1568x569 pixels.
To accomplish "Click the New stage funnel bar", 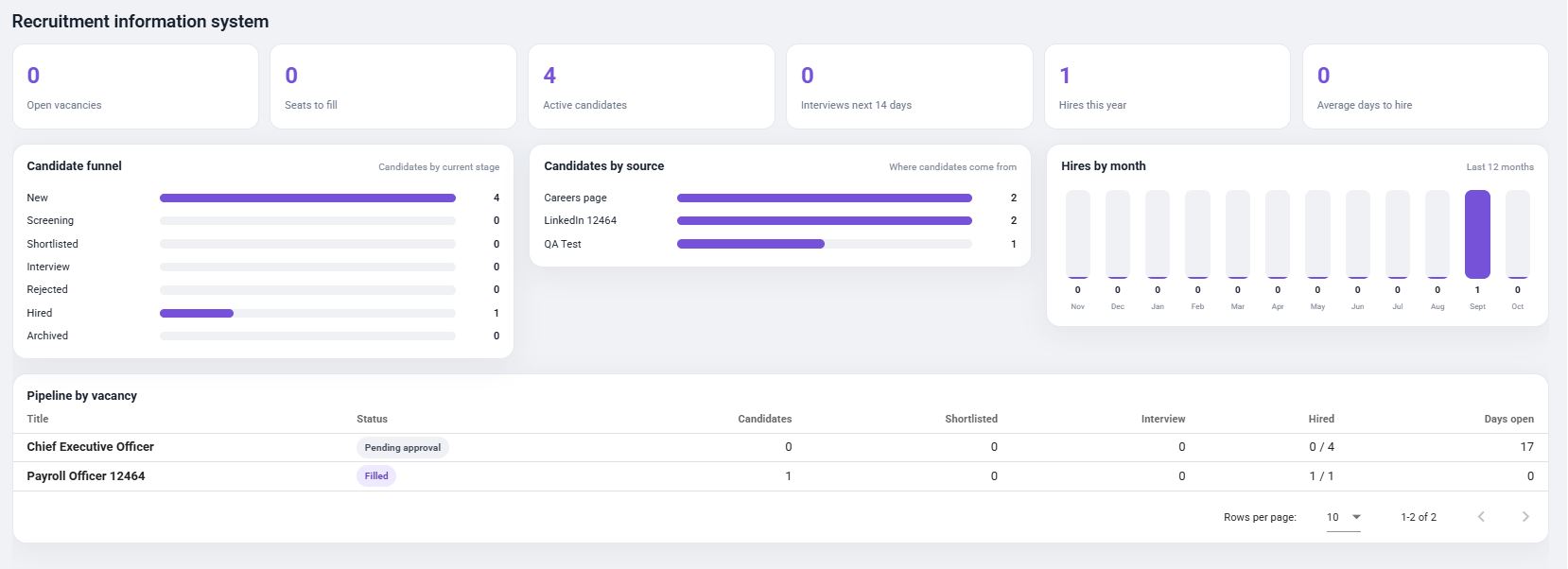I will tap(307, 198).
